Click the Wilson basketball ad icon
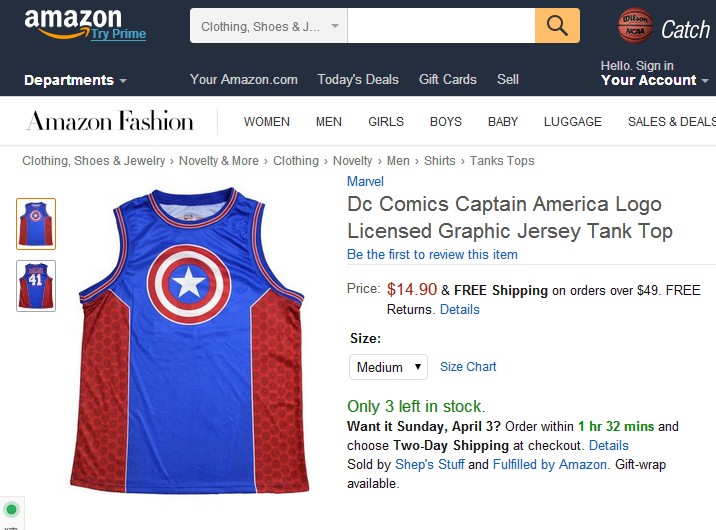716x530 pixels. click(x=634, y=27)
